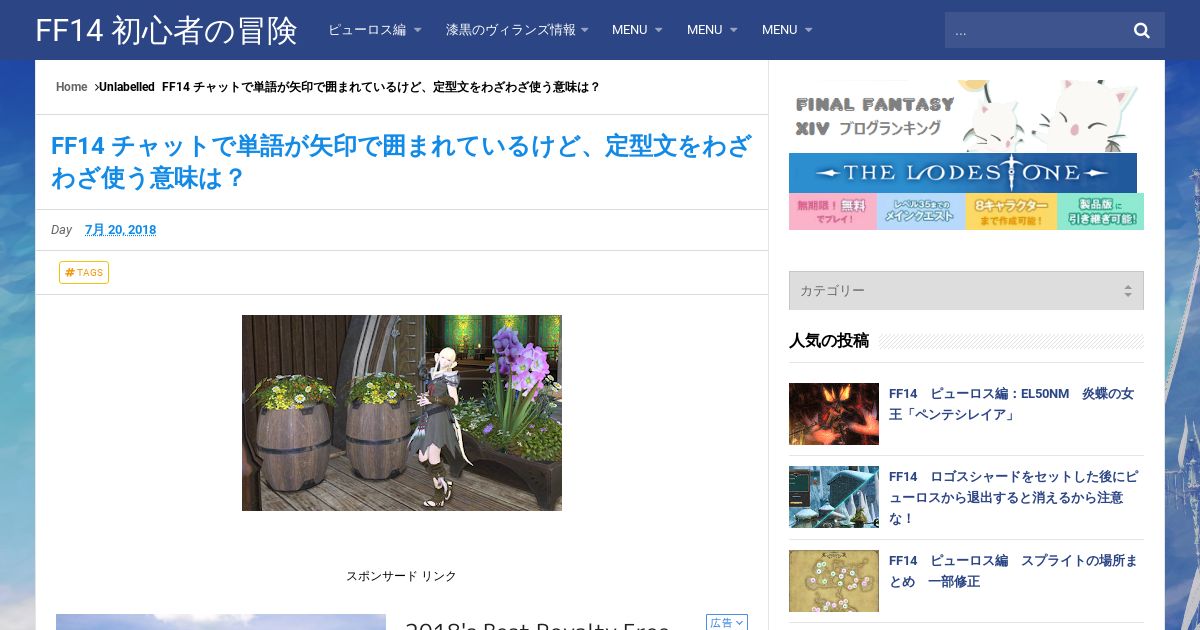
Task: Open the ペンテシレイア post thumbnail
Action: tap(834, 414)
